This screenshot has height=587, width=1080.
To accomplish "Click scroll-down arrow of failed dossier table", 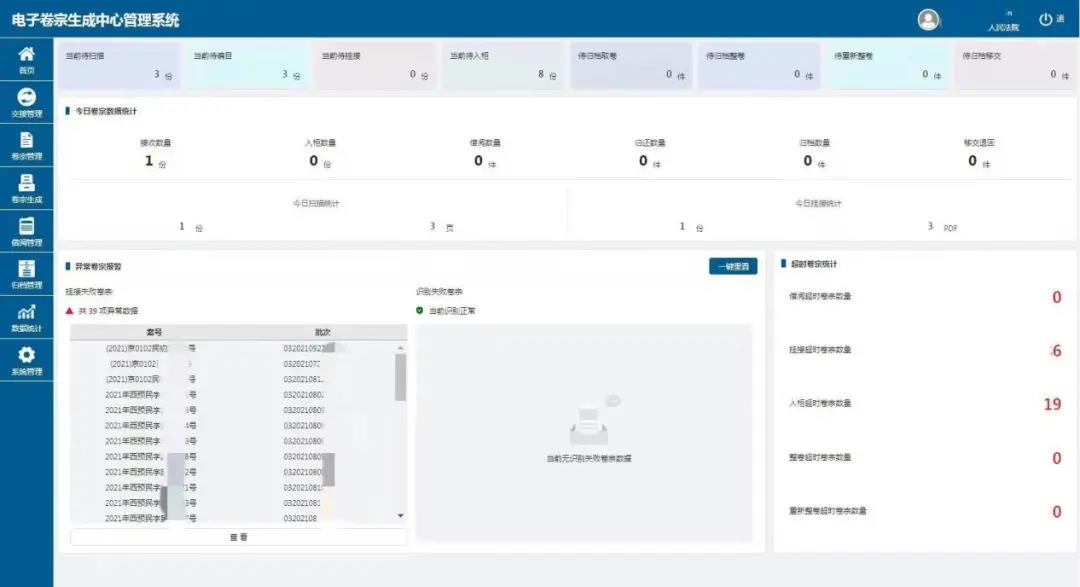I will [401, 516].
